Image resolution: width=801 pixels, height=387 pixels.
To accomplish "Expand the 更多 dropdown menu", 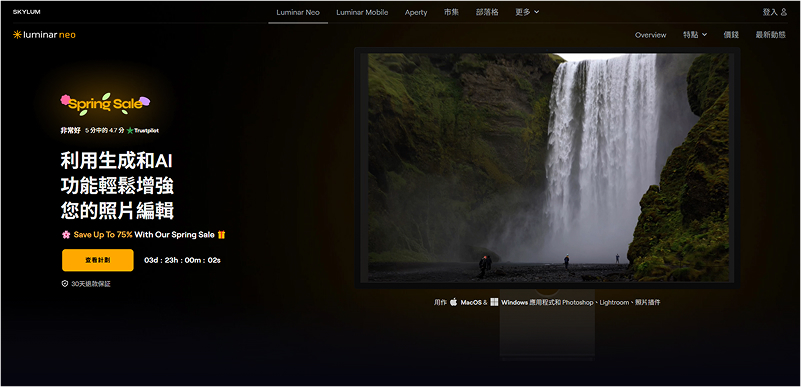I will point(527,12).
